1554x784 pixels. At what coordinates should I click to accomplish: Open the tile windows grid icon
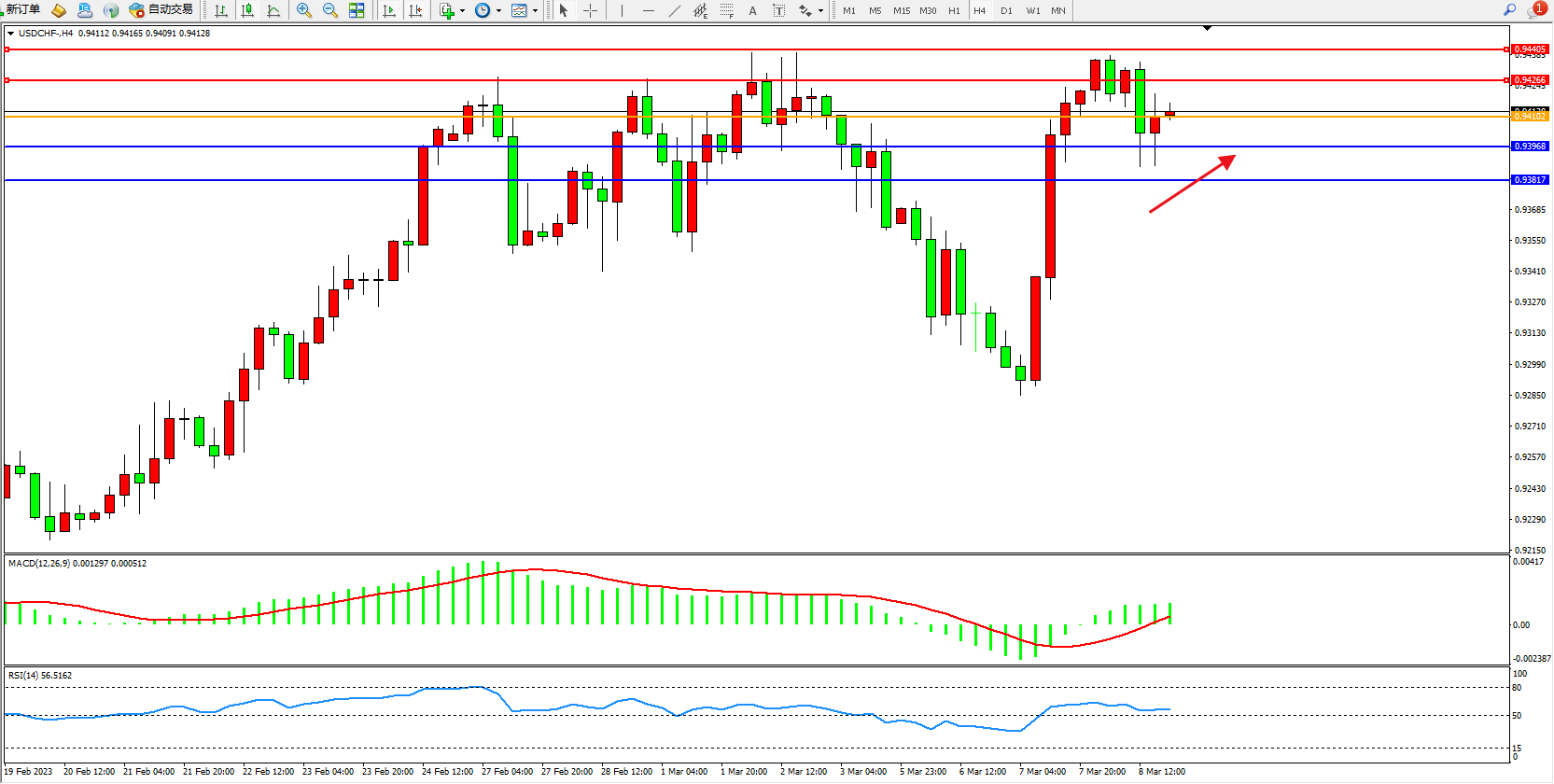click(x=357, y=10)
